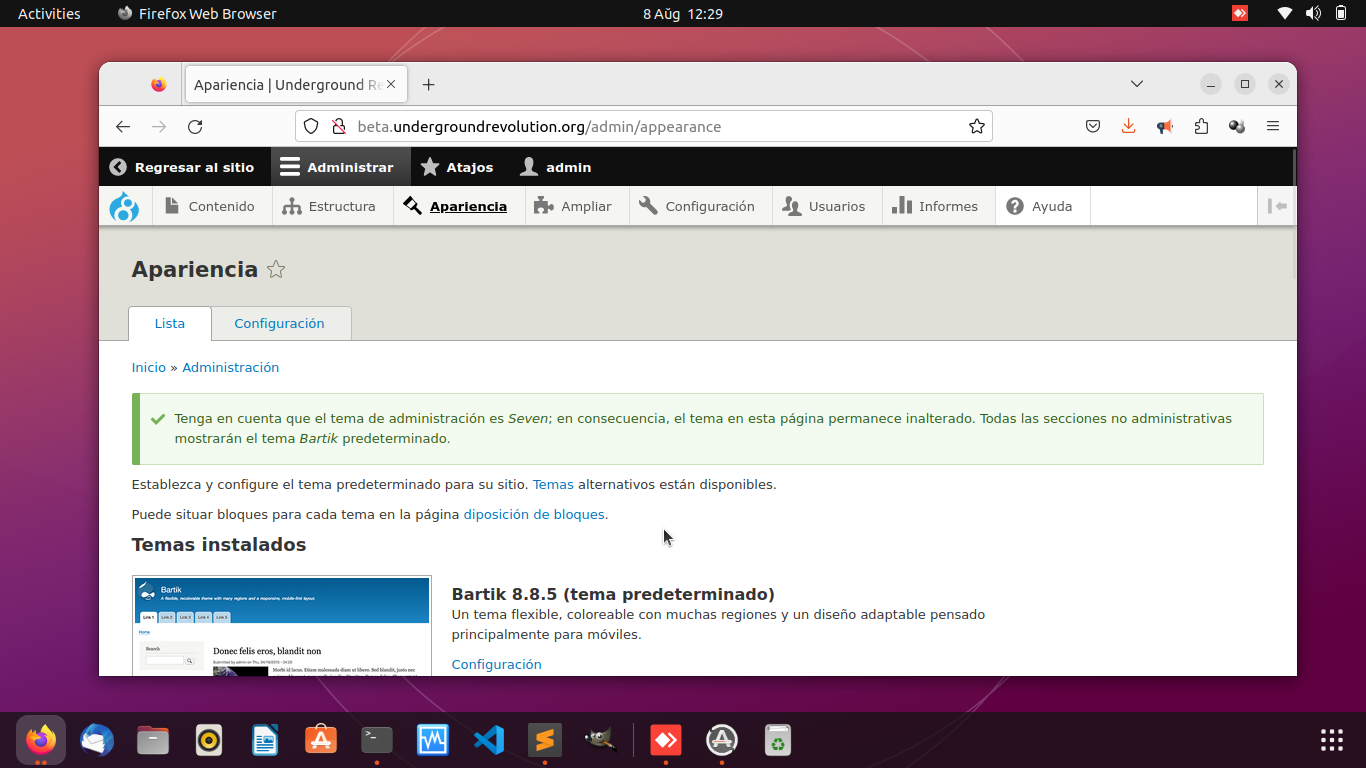Open Software Updater from the dock
Viewport: 1366px width, 768px height.
[x=722, y=740]
